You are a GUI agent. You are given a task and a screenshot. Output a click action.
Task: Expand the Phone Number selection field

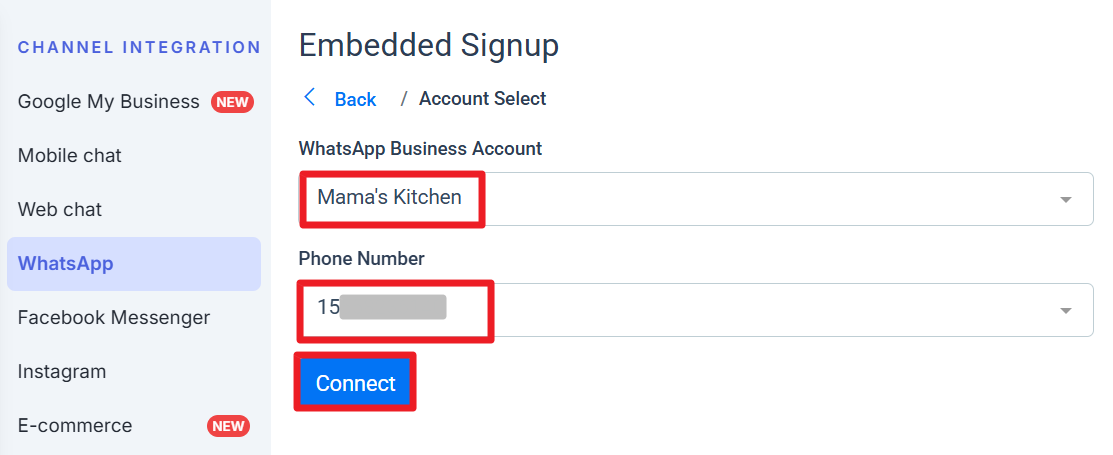click(x=680, y=310)
